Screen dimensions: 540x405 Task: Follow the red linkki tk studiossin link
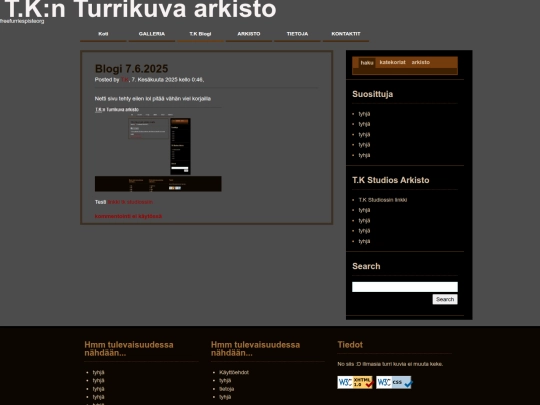[x=130, y=202]
